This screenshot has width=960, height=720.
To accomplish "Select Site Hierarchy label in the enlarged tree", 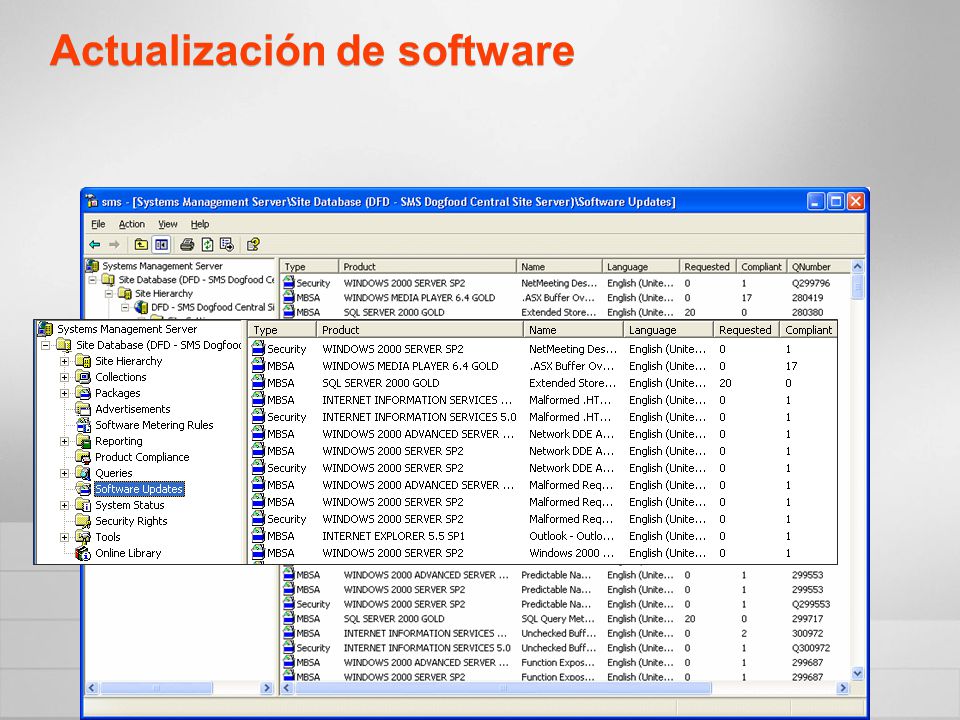I will coord(129,361).
